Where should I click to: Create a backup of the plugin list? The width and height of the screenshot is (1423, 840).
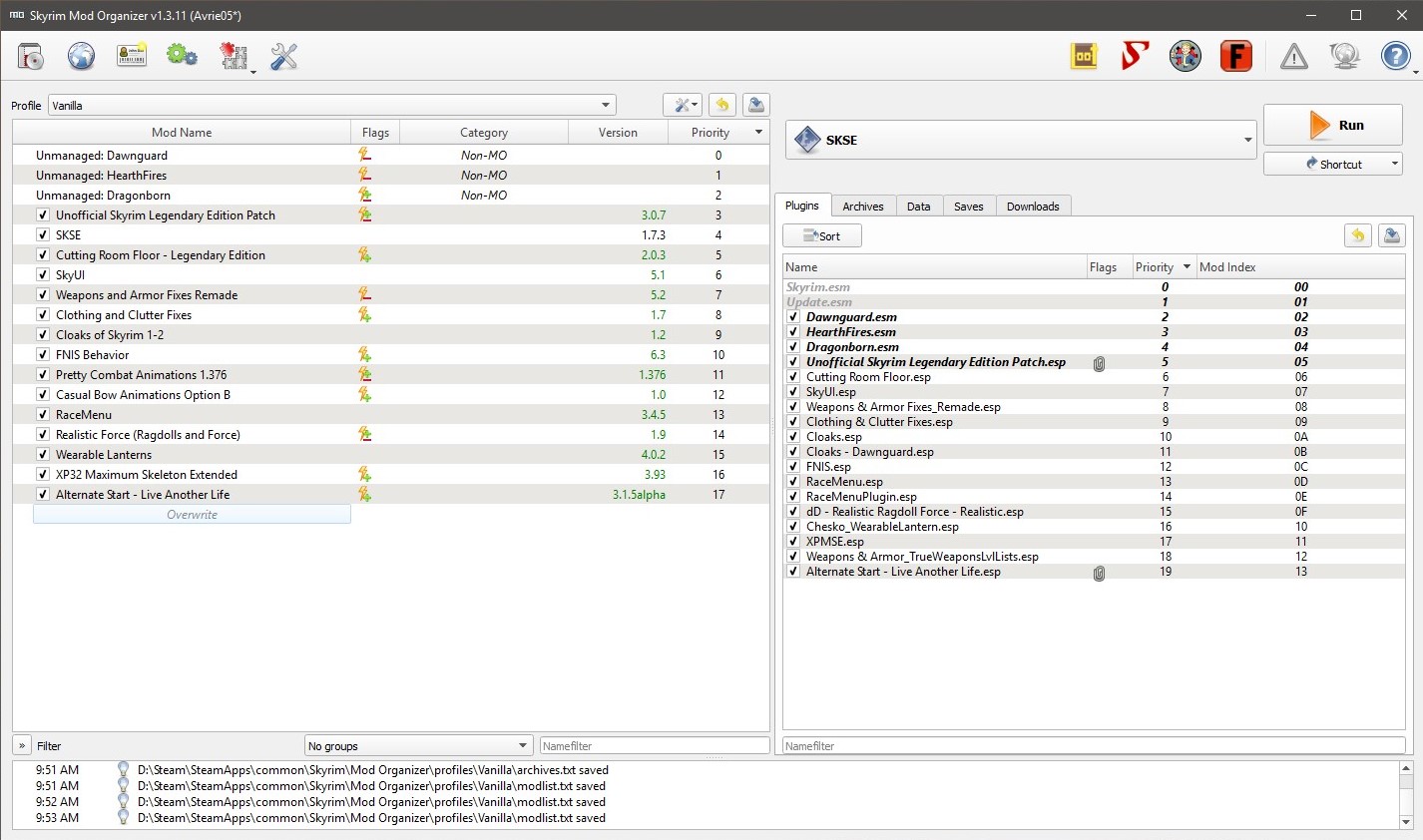point(1392,235)
